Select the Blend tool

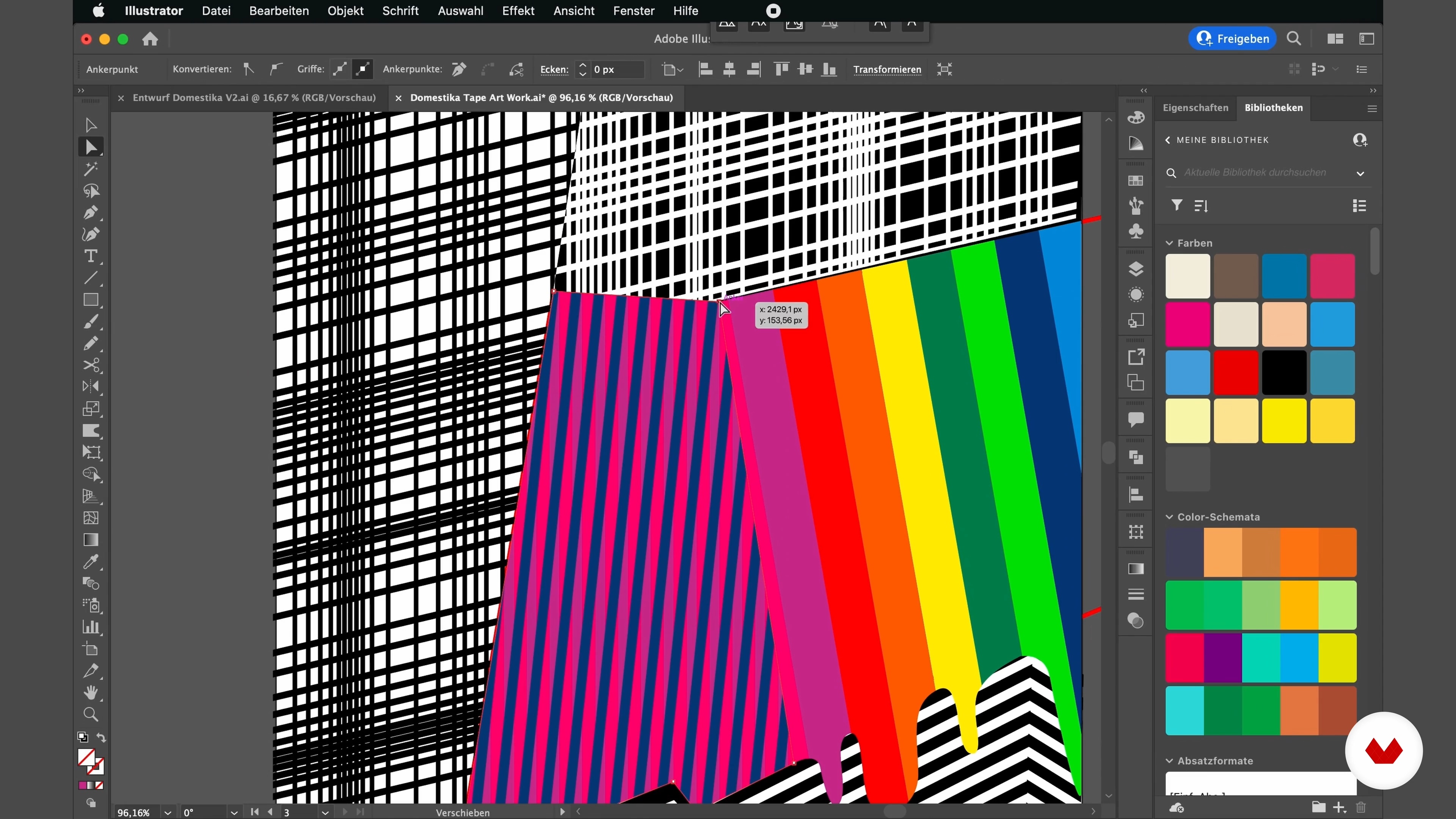tap(91, 583)
